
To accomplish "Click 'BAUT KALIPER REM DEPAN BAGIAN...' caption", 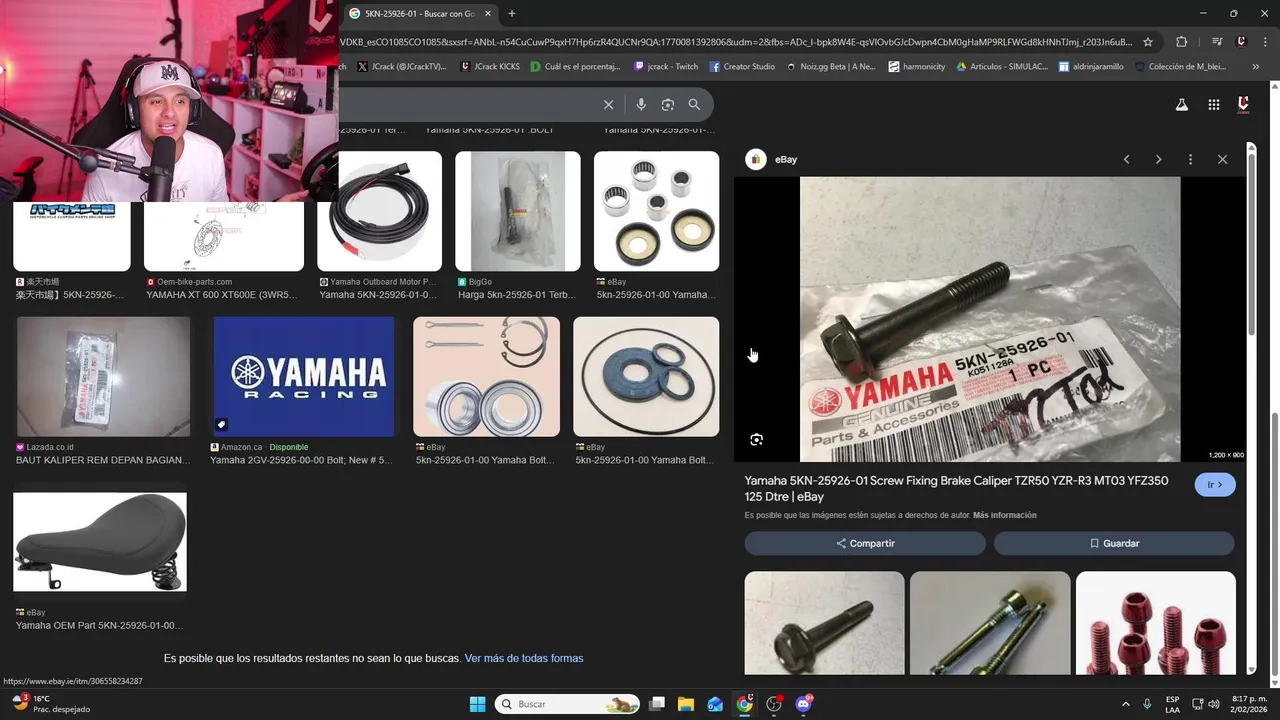I will click(x=103, y=460).
